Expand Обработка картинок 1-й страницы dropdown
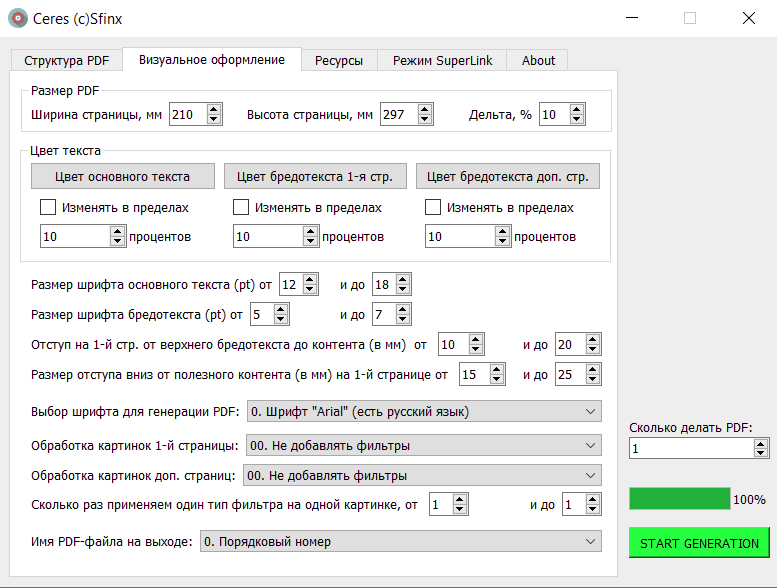This screenshot has height=588, width=777. click(424, 446)
